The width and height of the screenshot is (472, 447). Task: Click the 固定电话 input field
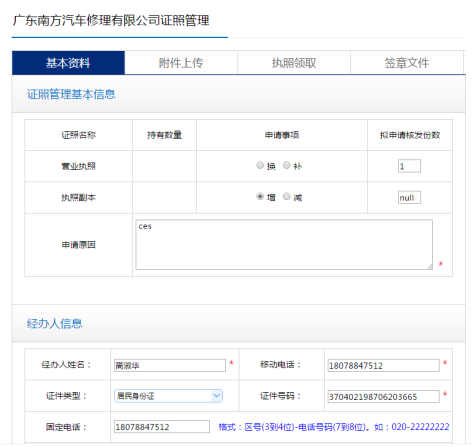pos(162,427)
